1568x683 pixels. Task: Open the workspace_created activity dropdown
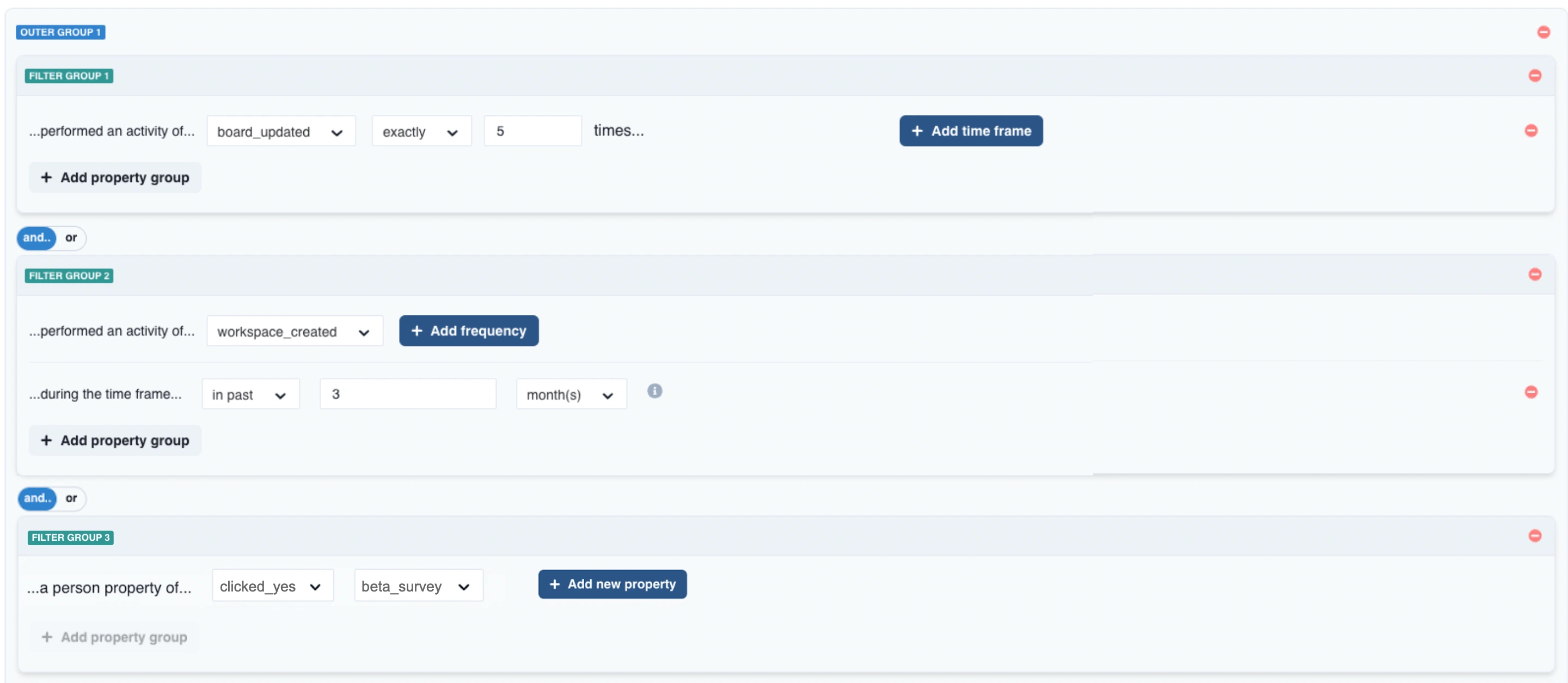coord(294,331)
